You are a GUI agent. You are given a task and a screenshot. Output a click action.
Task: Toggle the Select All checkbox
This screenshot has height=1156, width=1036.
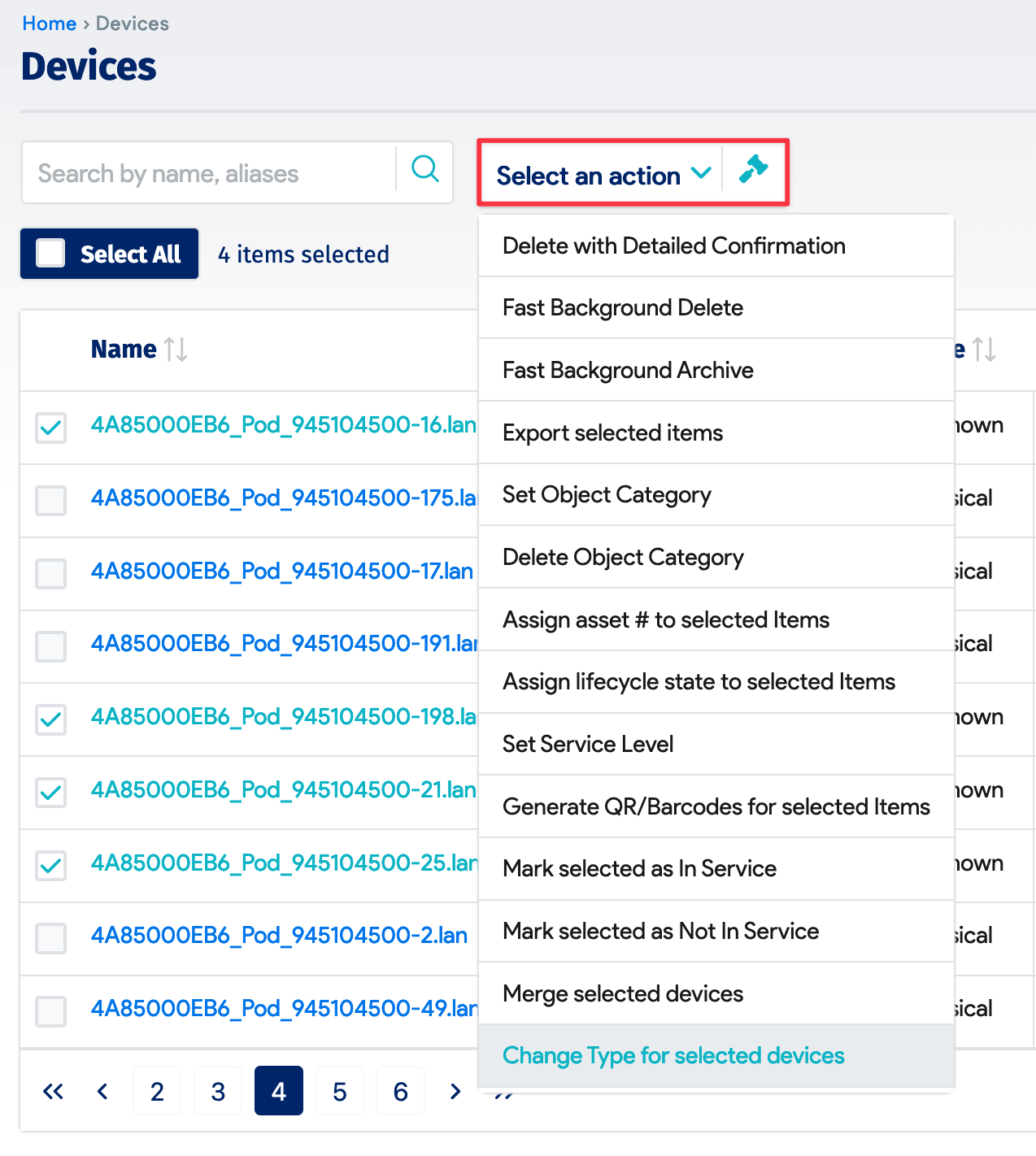coord(50,253)
